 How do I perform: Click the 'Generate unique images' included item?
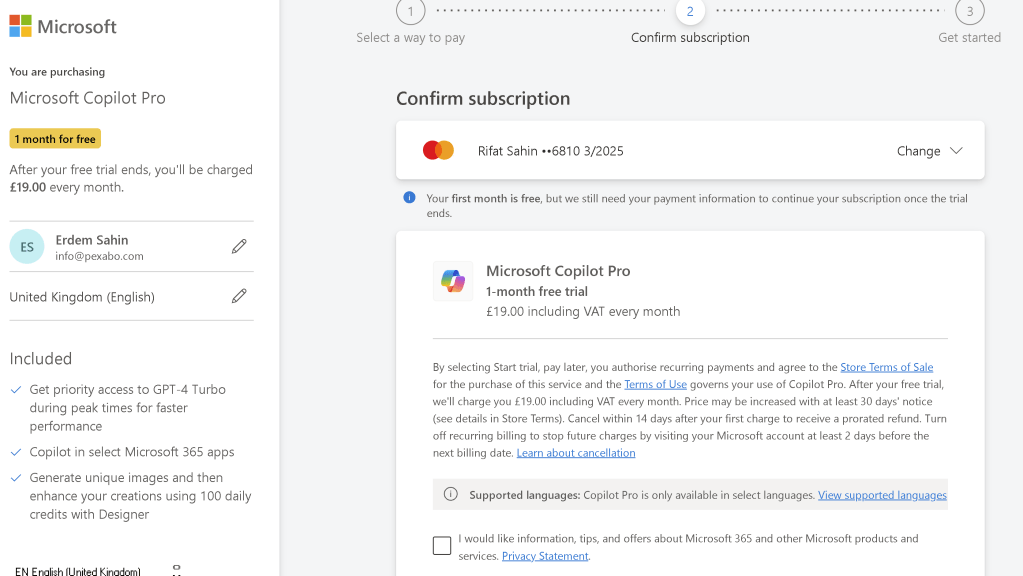click(140, 496)
